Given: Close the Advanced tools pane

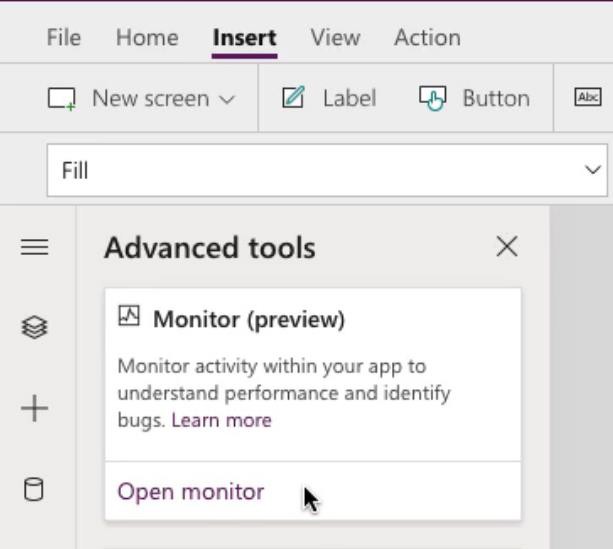Looking at the screenshot, I should pos(507,246).
